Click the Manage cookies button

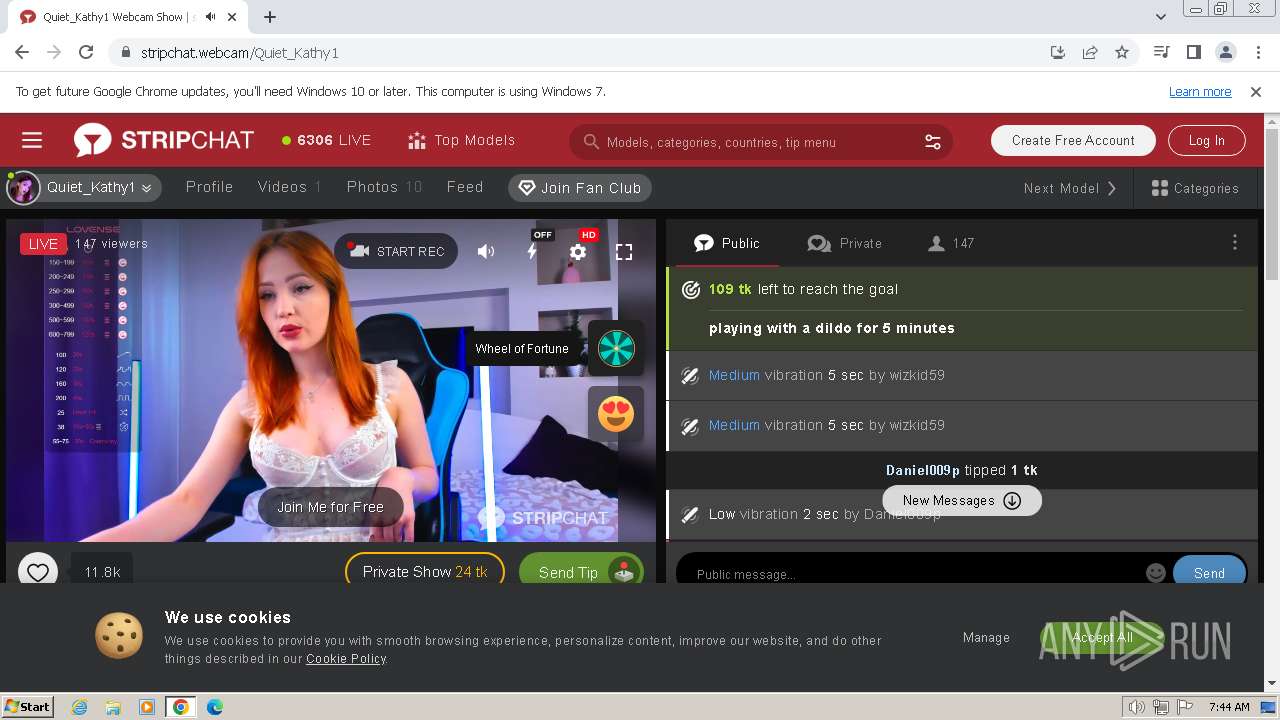pyautogui.click(x=986, y=638)
